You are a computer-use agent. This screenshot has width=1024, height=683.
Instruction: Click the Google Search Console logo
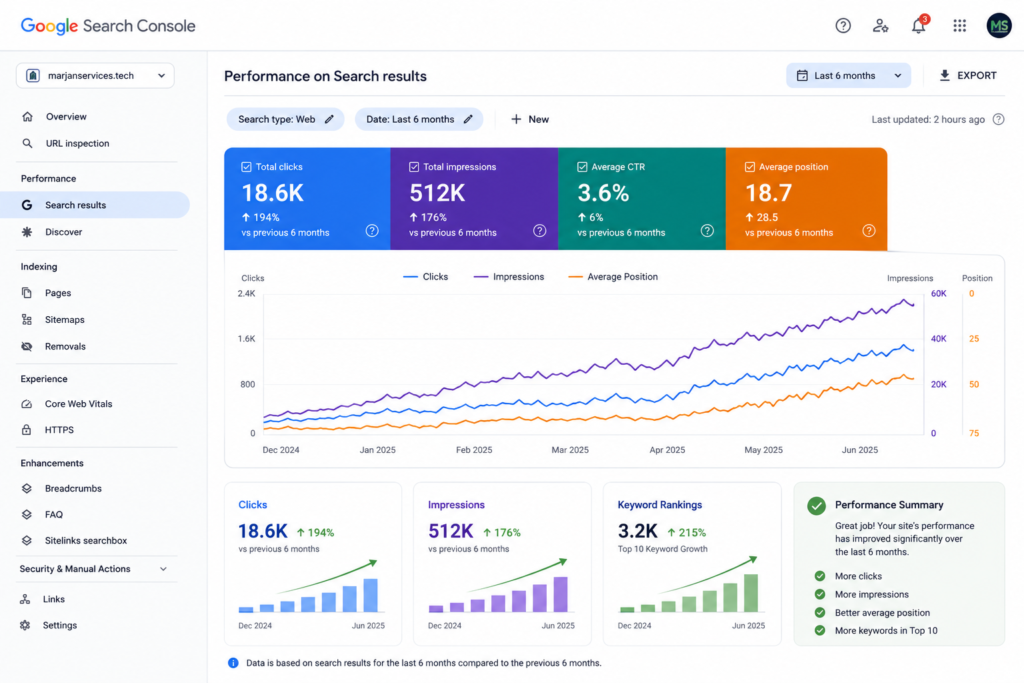point(108,26)
